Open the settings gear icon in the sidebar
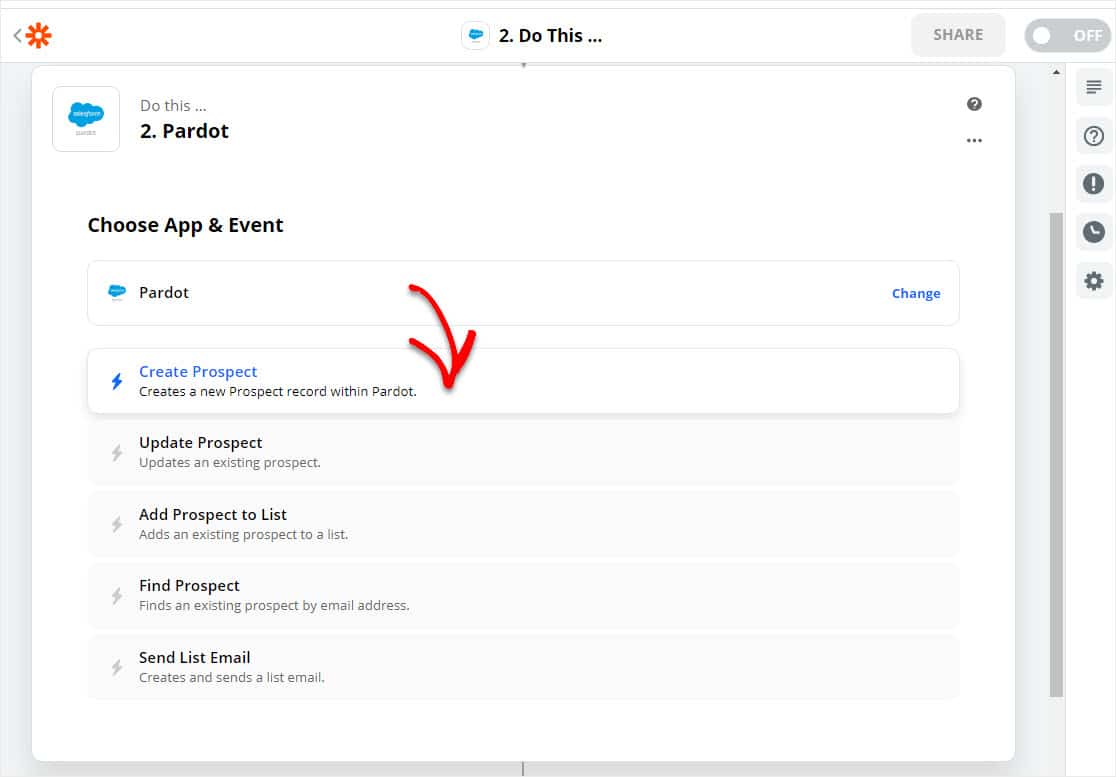Viewport: 1116px width, 777px height. point(1093,280)
